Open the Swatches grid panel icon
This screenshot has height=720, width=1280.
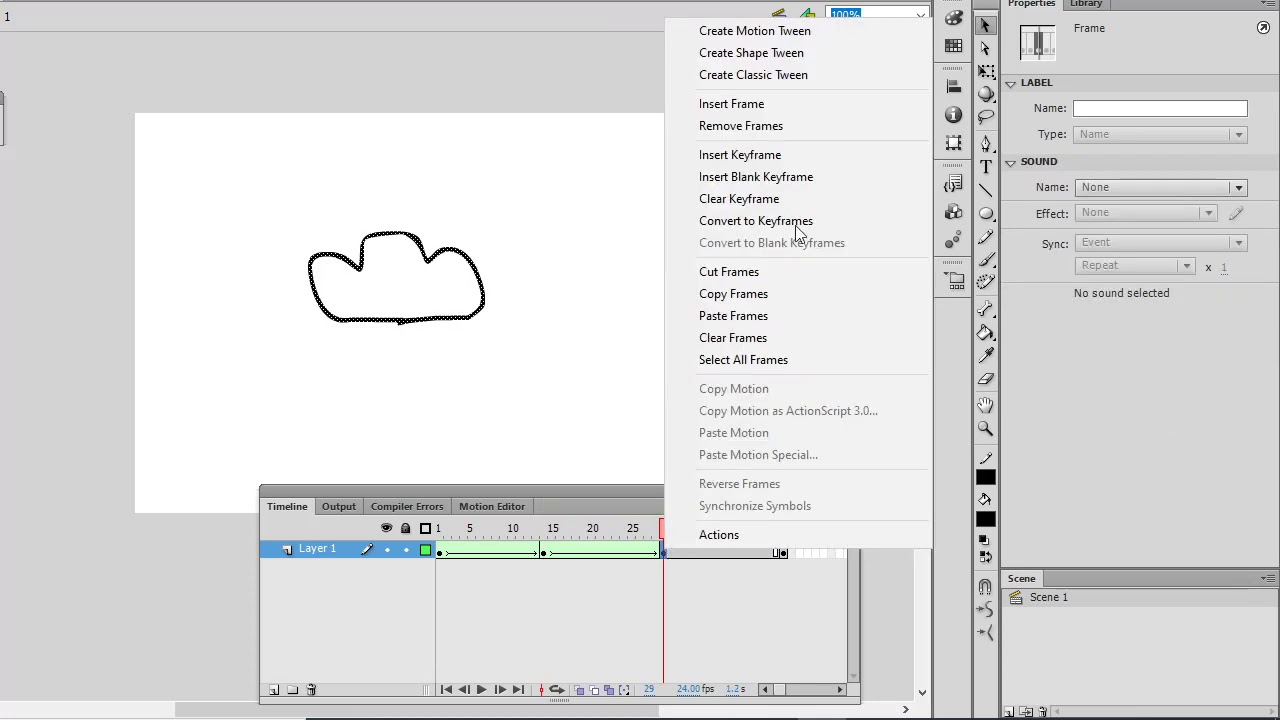(x=954, y=46)
